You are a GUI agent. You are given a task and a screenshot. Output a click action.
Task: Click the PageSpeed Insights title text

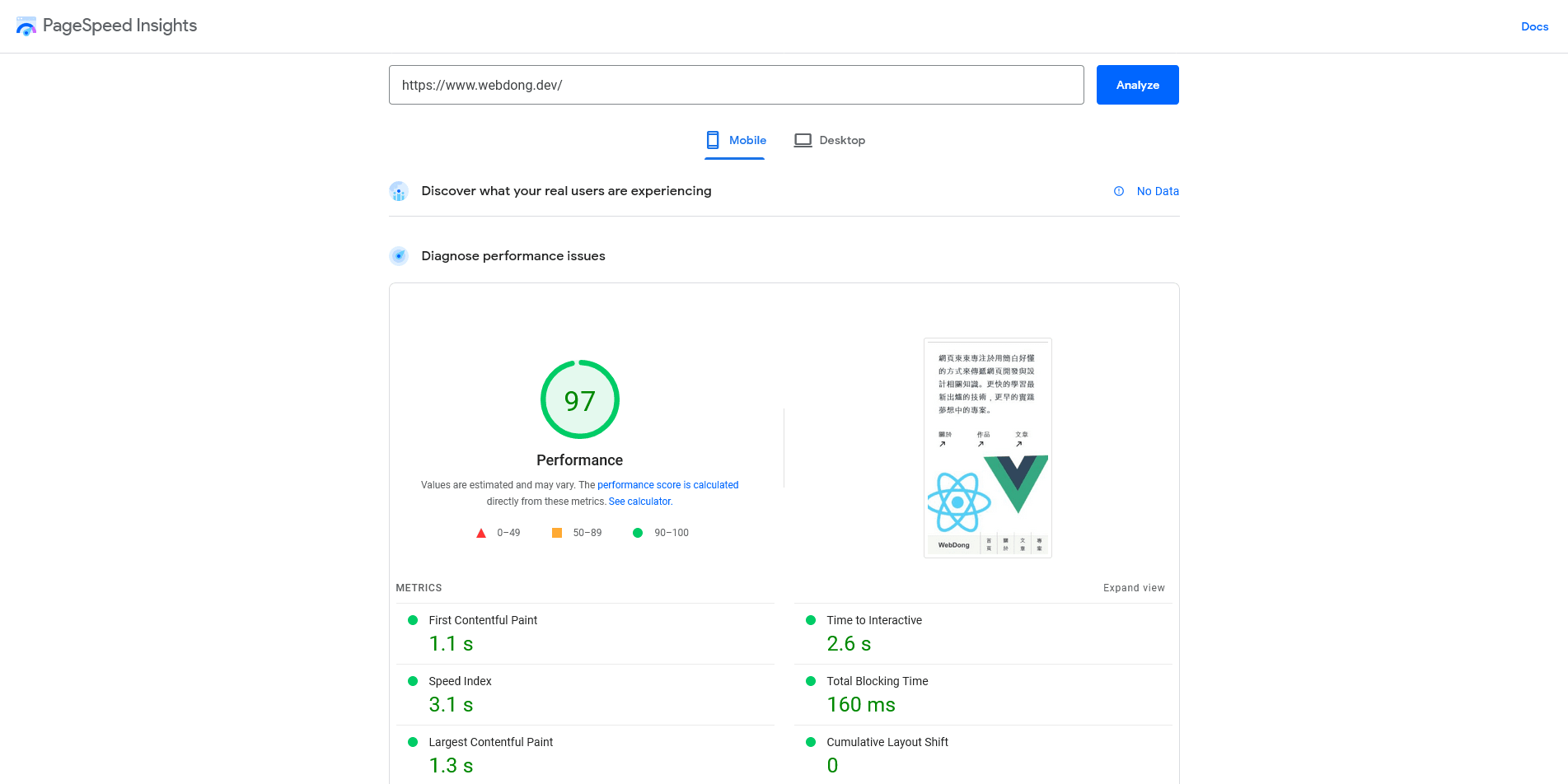point(120,26)
